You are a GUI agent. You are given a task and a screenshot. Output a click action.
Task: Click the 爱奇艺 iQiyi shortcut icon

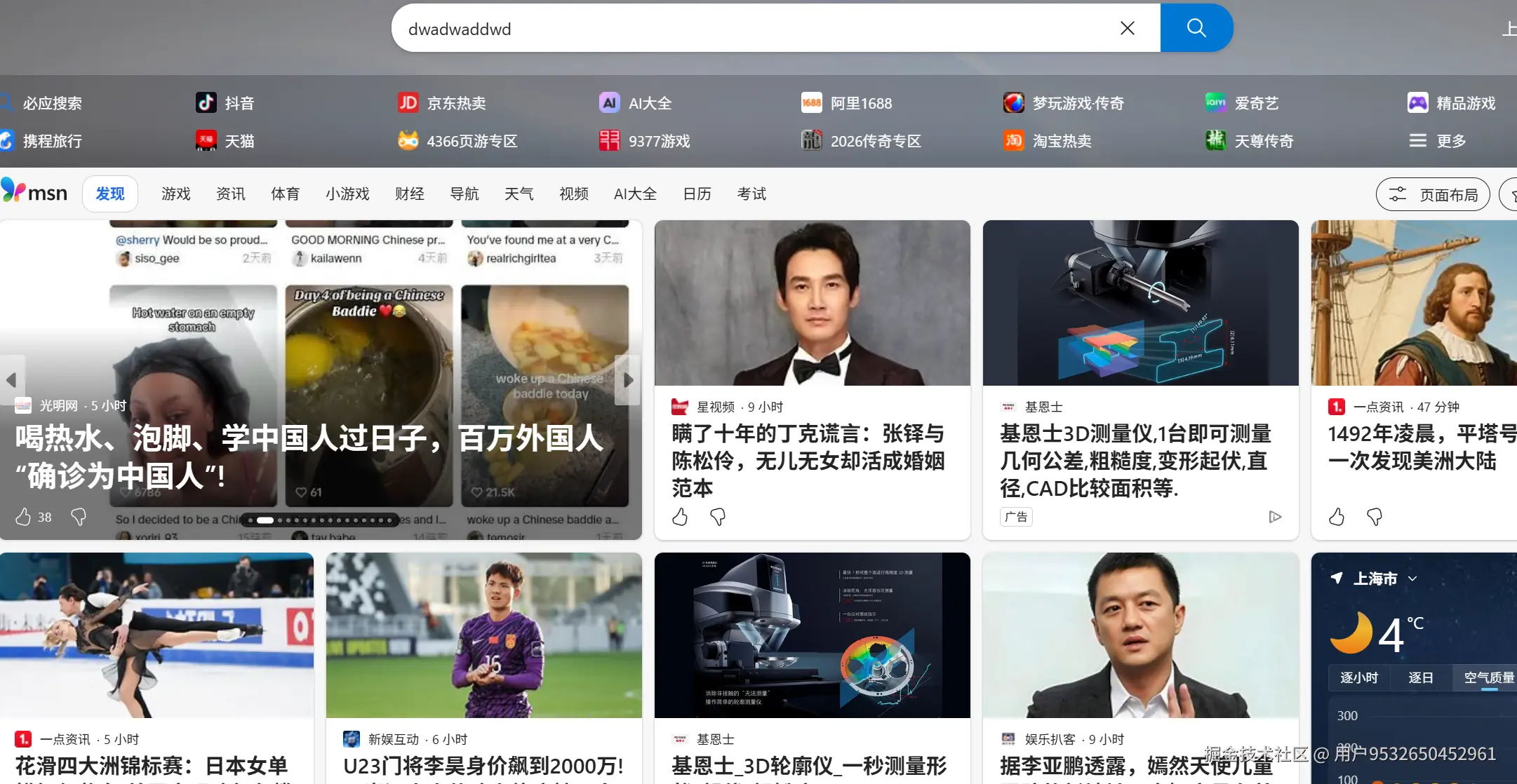(1215, 103)
